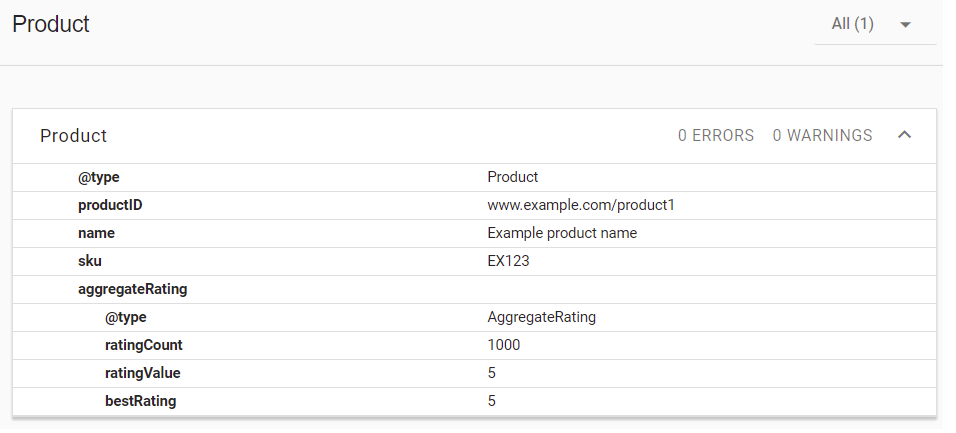Screen dimensions: 956x433
Task: Select the bestRating property label
Action: point(140,401)
